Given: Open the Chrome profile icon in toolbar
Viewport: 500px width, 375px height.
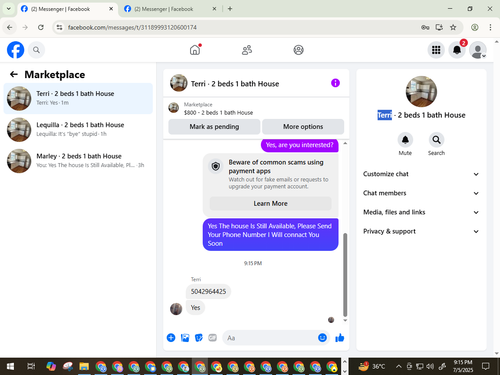Looking at the screenshot, I should click(x=475, y=27).
